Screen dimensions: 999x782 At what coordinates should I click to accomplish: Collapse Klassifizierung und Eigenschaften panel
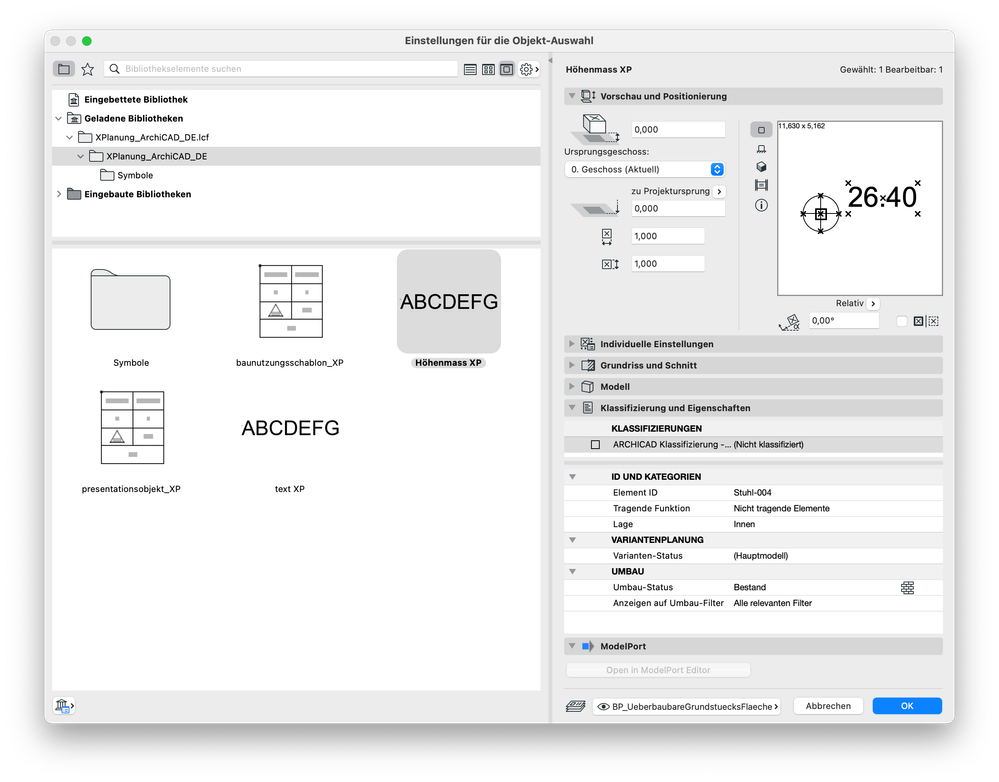571,408
